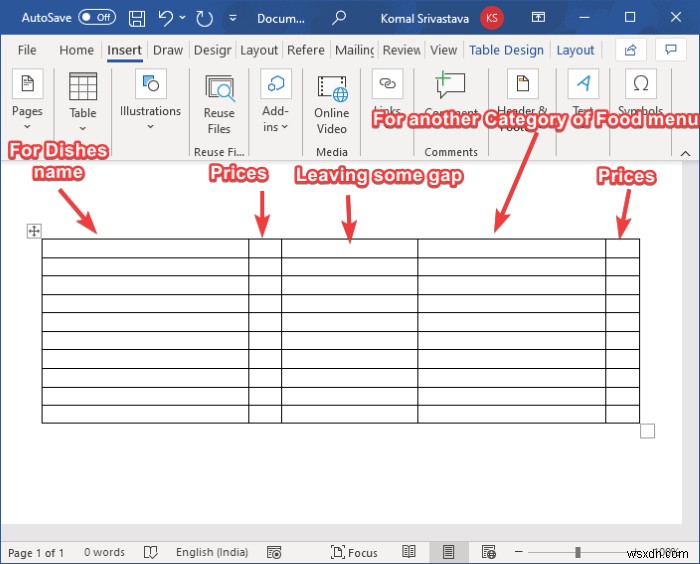This screenshot has width=700, height=564.
Task: Expand the Table dropdown arrow
Action: pyautogui.click(x=83, y=129)
